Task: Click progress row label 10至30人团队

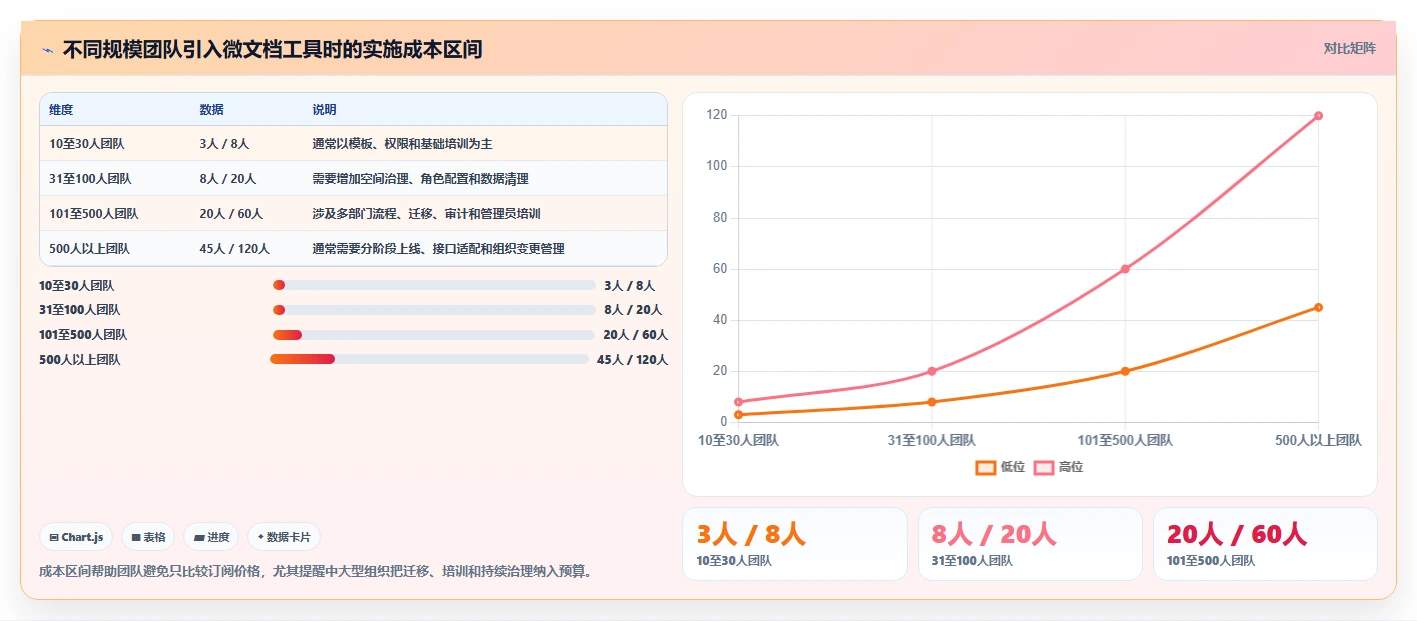Action: pyautogui.click(x=77, y=286)
